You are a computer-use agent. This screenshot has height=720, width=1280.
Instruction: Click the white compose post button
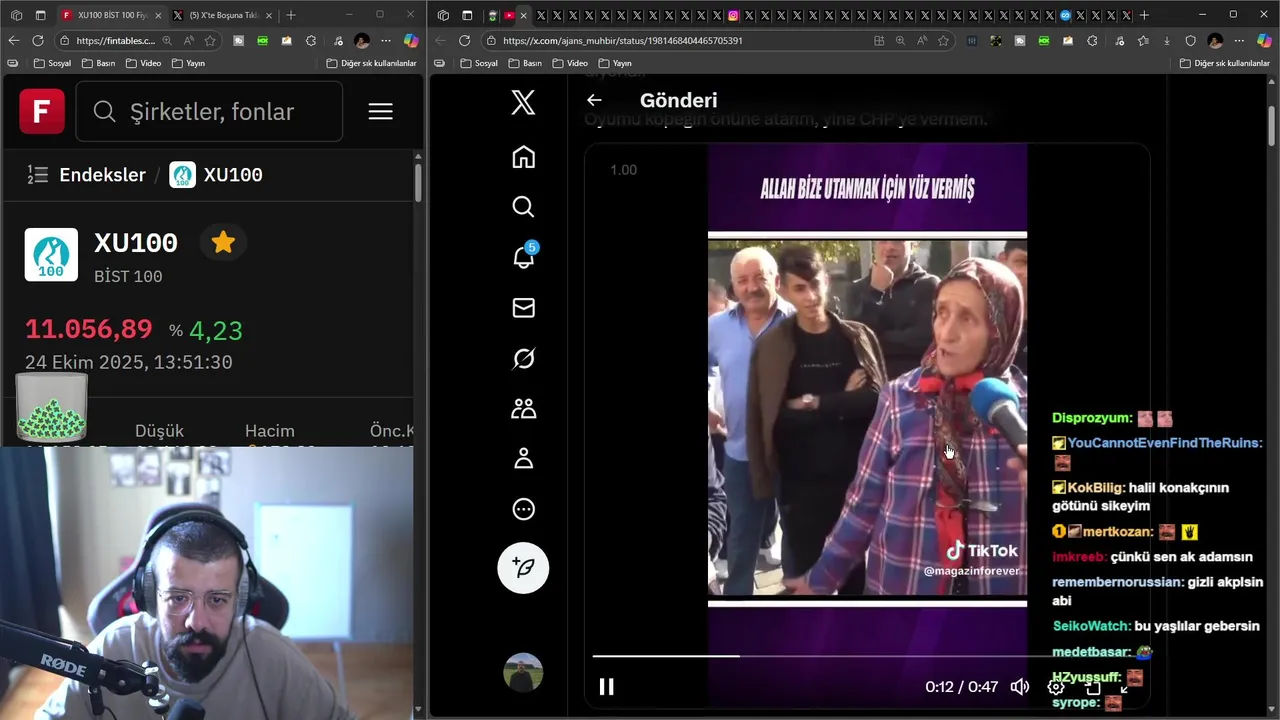click(523, 567)
